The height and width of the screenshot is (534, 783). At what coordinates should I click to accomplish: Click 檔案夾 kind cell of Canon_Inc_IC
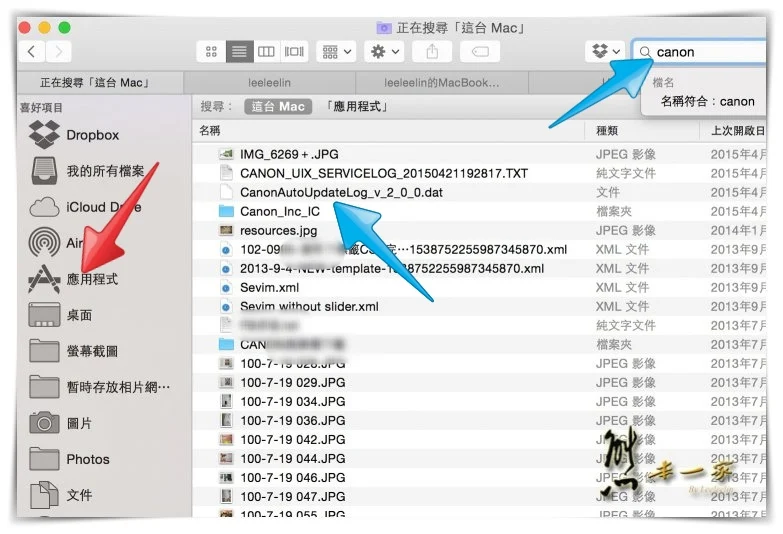(614, 211)
